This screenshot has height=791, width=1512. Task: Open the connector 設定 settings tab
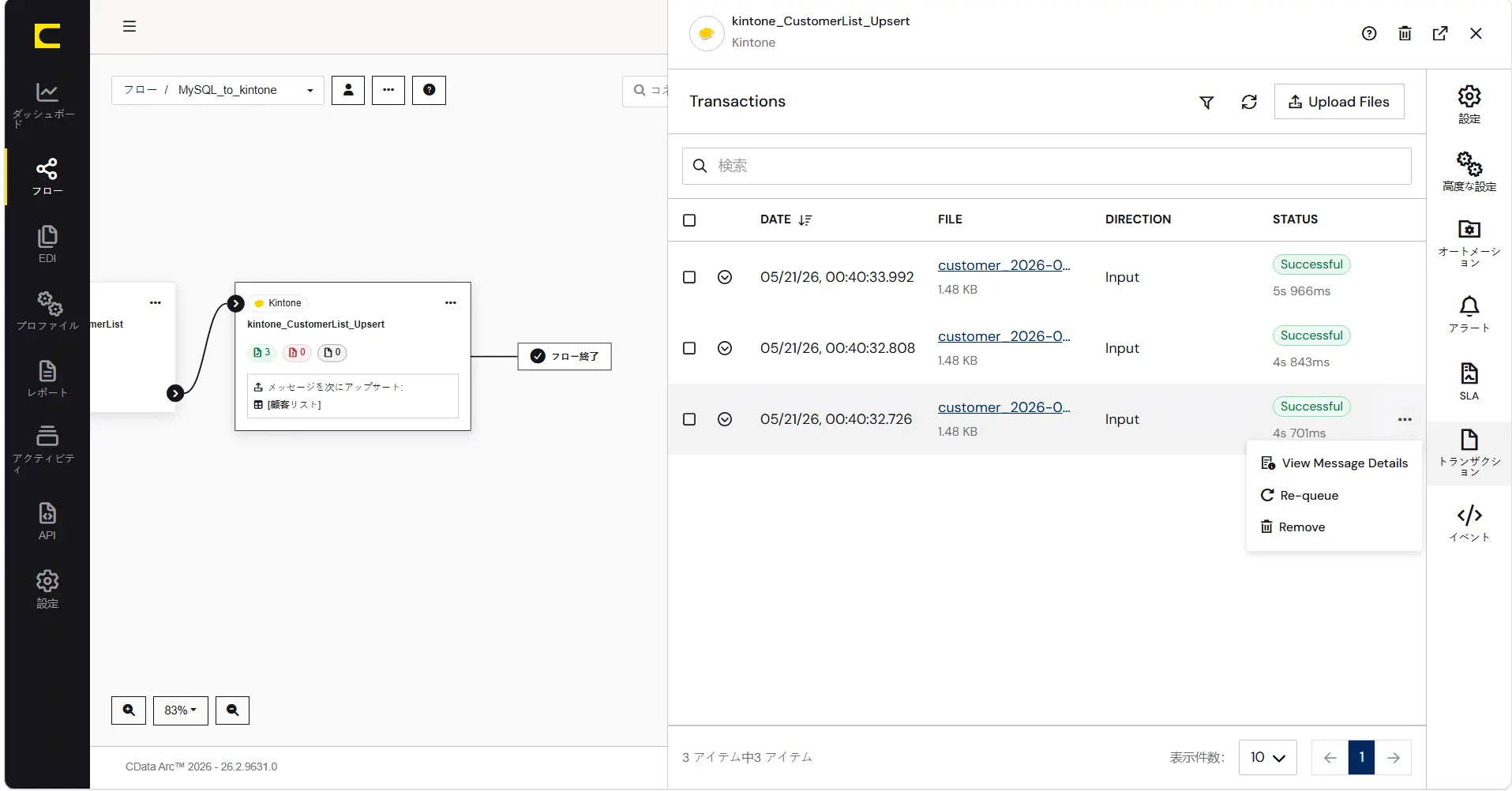click(1469, 104)
